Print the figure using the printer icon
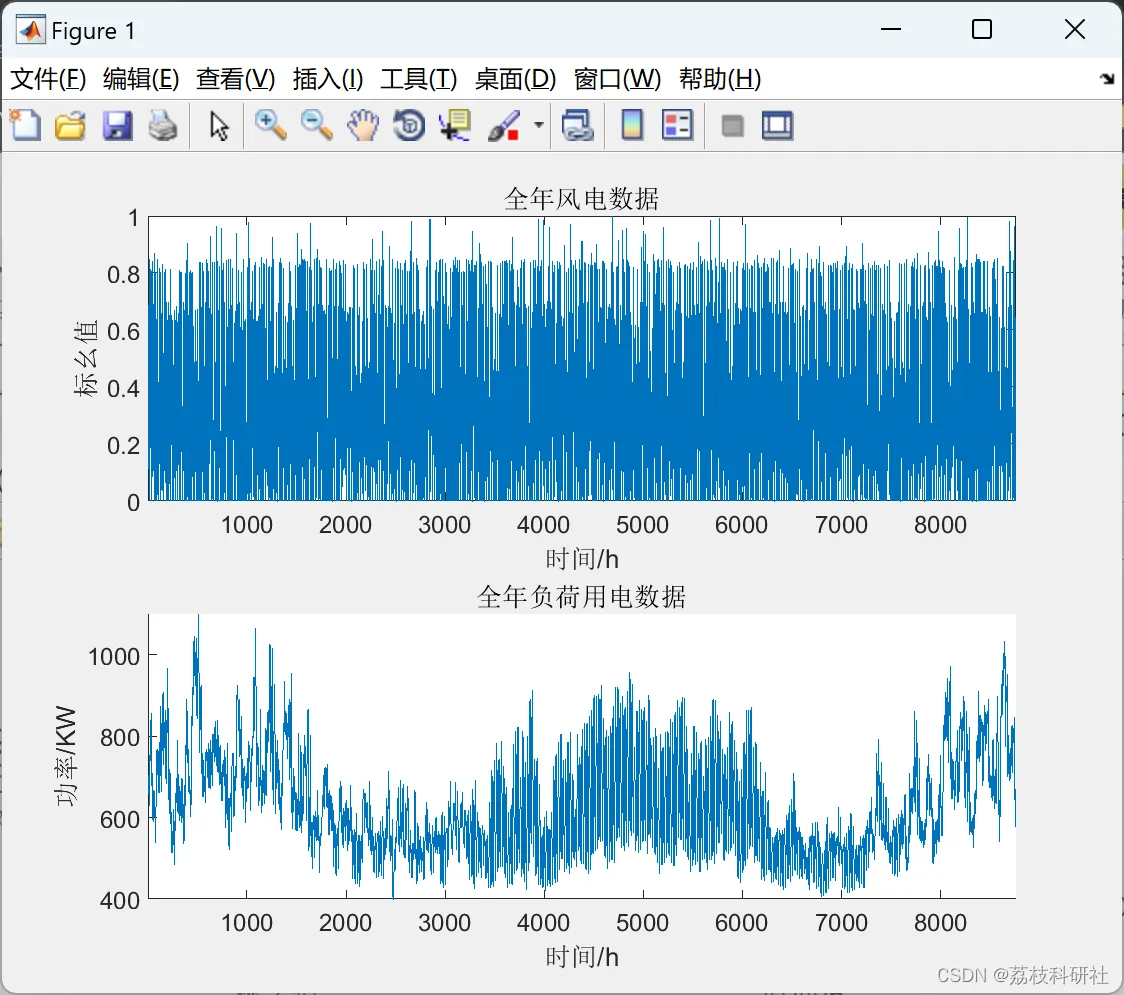 pos(163,125)
